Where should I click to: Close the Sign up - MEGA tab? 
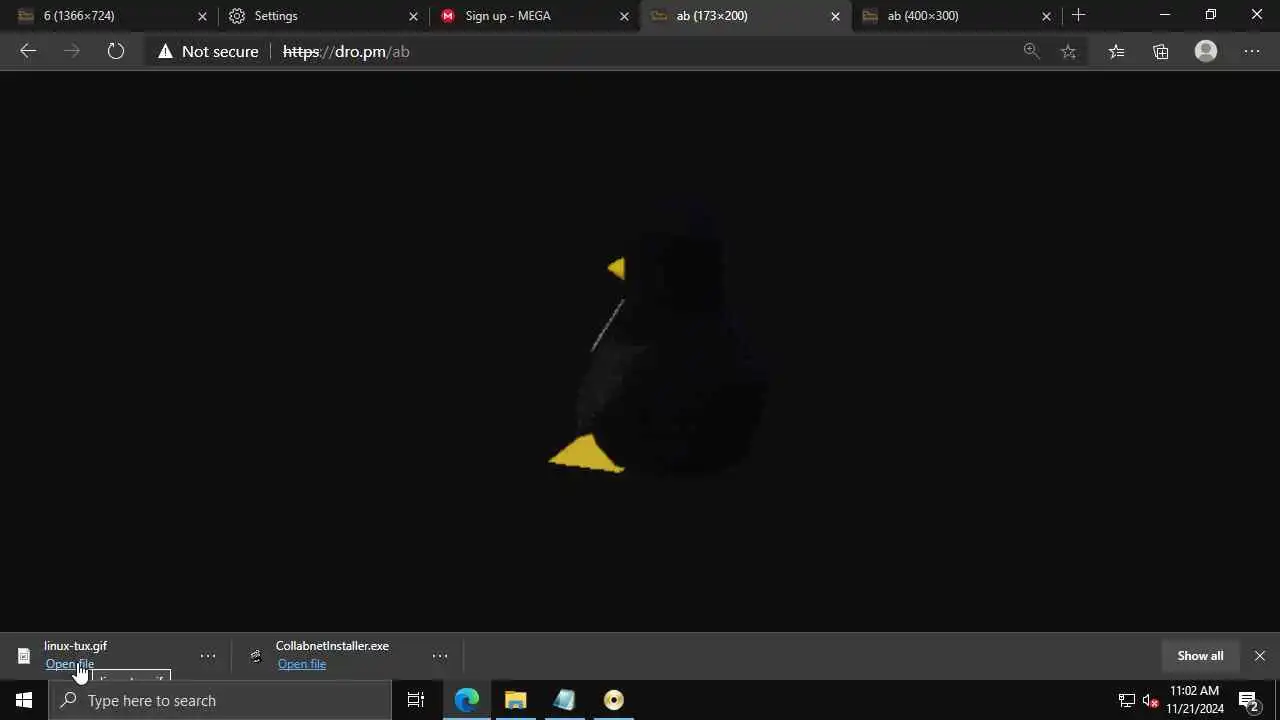(624, 16)
